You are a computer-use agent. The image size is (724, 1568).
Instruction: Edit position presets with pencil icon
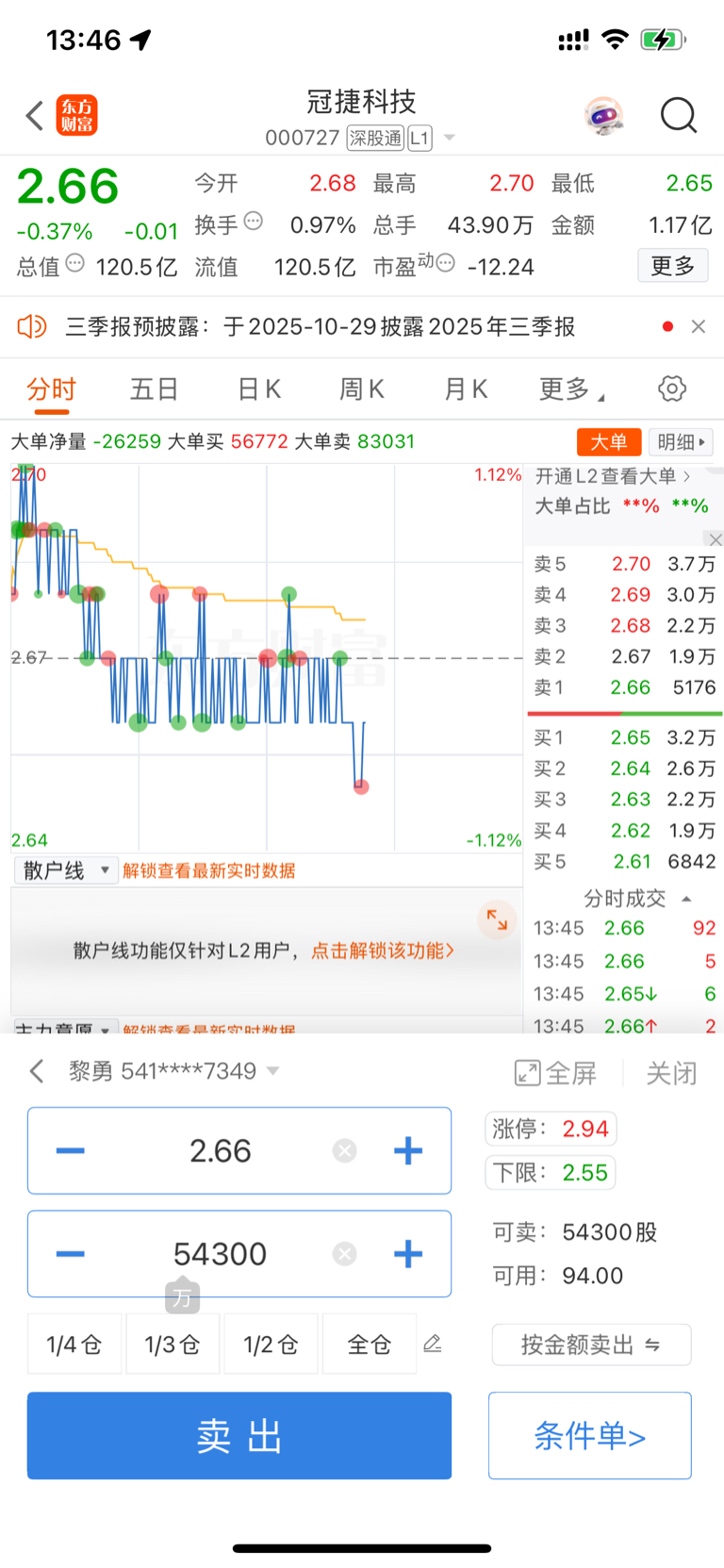[x=433, y=1344]
